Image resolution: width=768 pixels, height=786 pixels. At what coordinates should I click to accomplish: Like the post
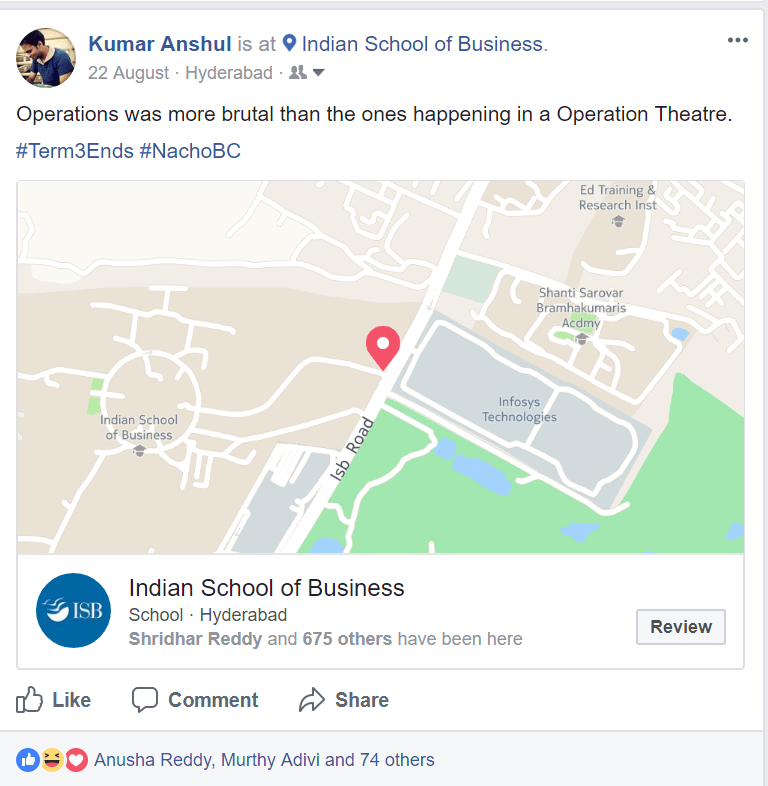point(53,700)
